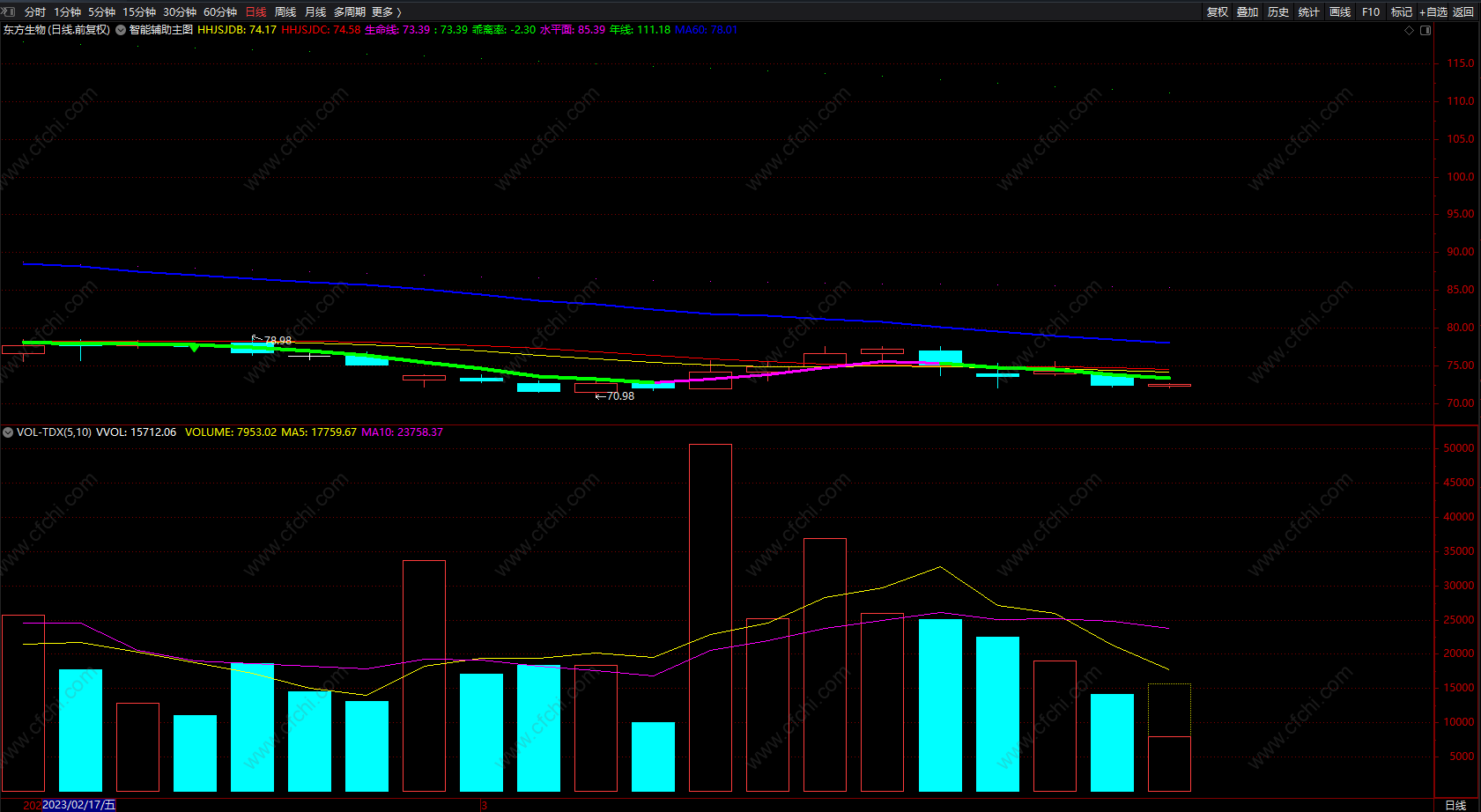Select the 15分钟 period tab

139,12
